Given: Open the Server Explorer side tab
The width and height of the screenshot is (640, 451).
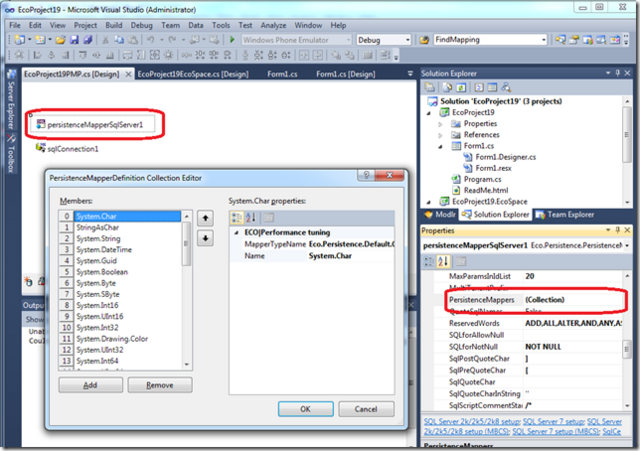Looking at the screenshot, I should click(x=11, y=100).
